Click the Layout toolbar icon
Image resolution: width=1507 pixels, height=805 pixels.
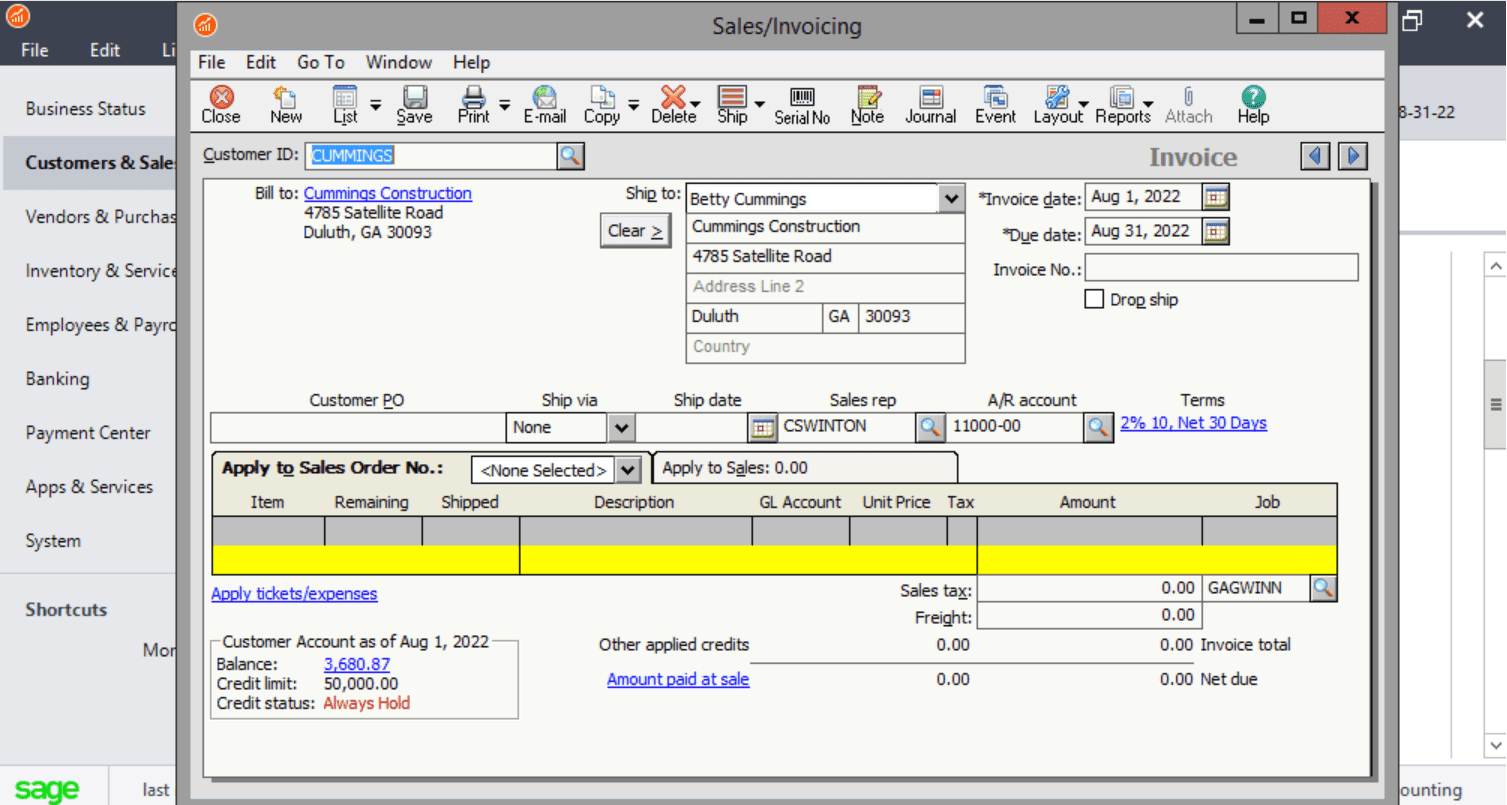click(1057, 105)
